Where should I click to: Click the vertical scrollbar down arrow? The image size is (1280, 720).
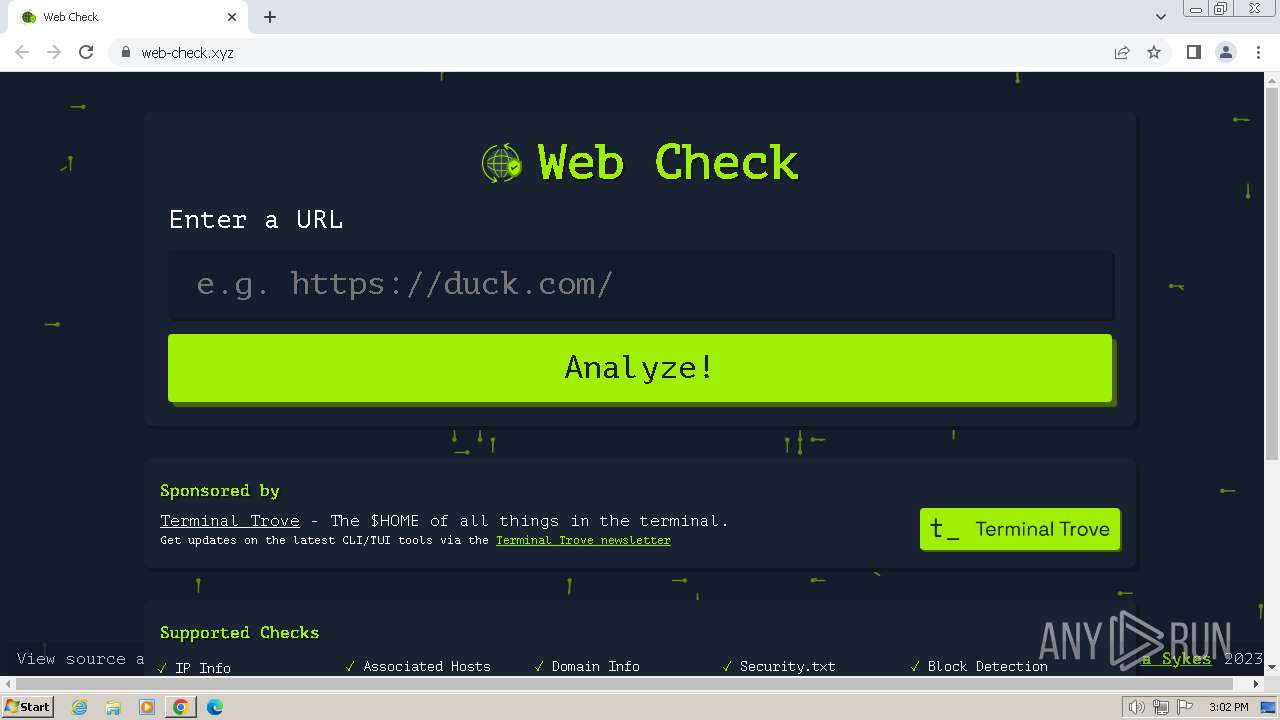point(1272,669)
